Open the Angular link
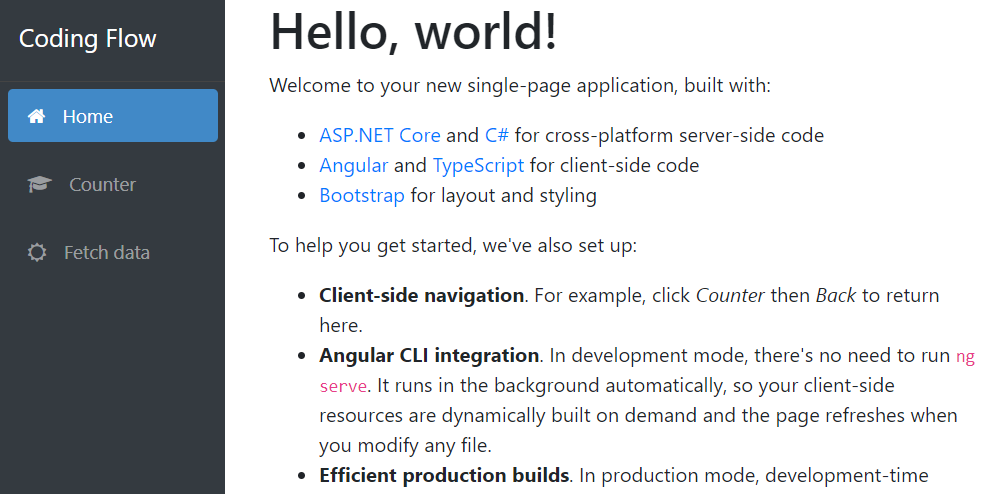Screen dimensions: 1000x494 click(x=353, y=165)
